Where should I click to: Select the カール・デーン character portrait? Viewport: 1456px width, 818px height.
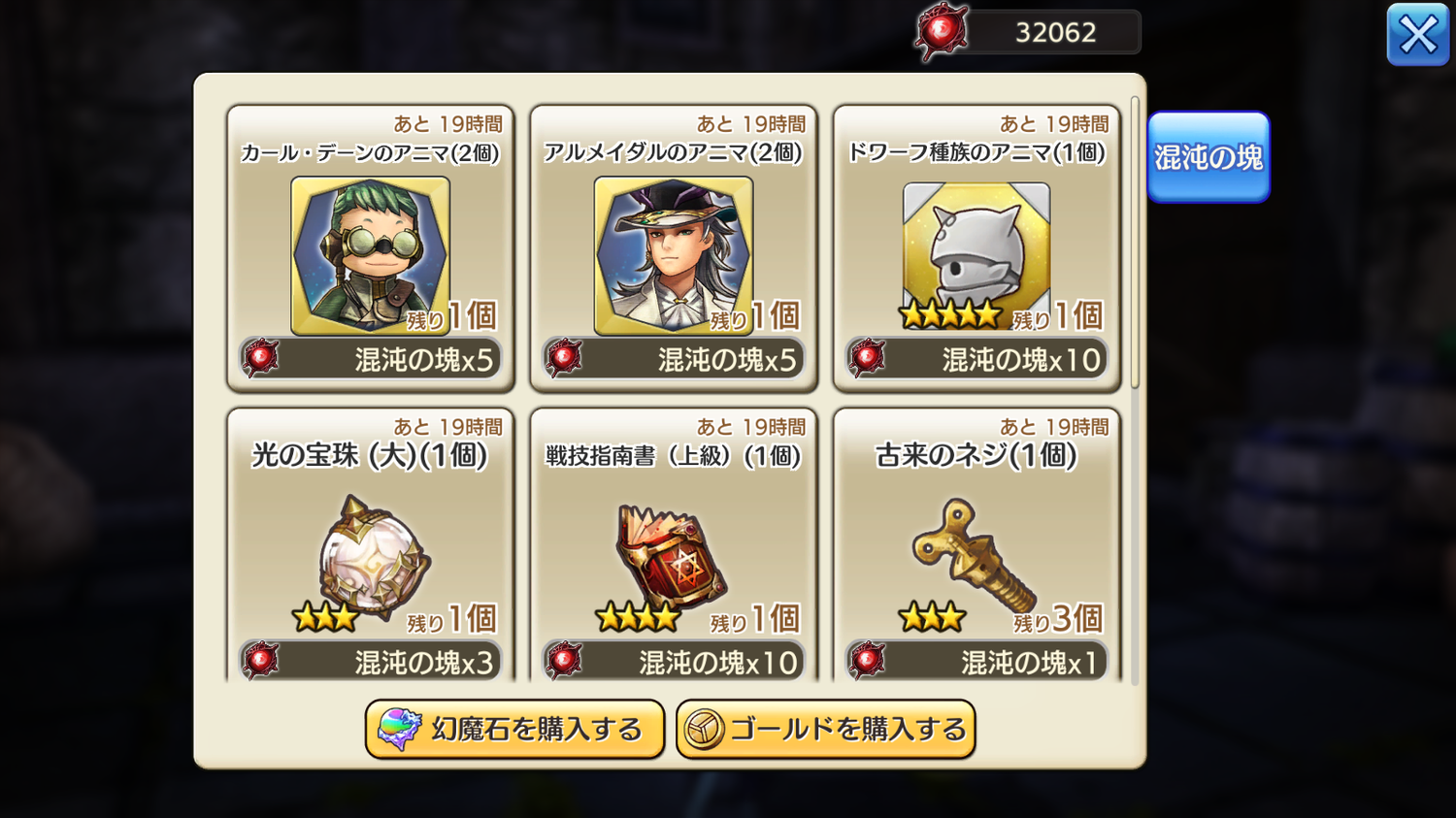point(370,256)
